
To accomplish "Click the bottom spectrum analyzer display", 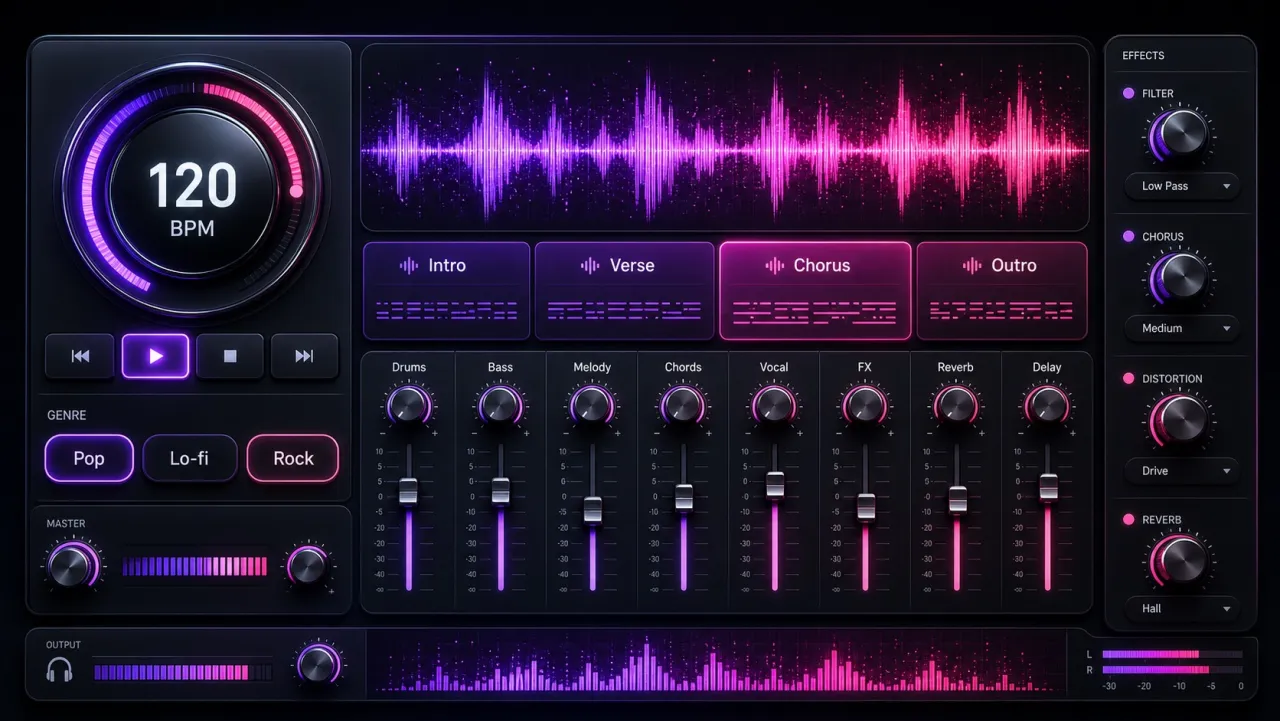I will [x=716, y=663].
